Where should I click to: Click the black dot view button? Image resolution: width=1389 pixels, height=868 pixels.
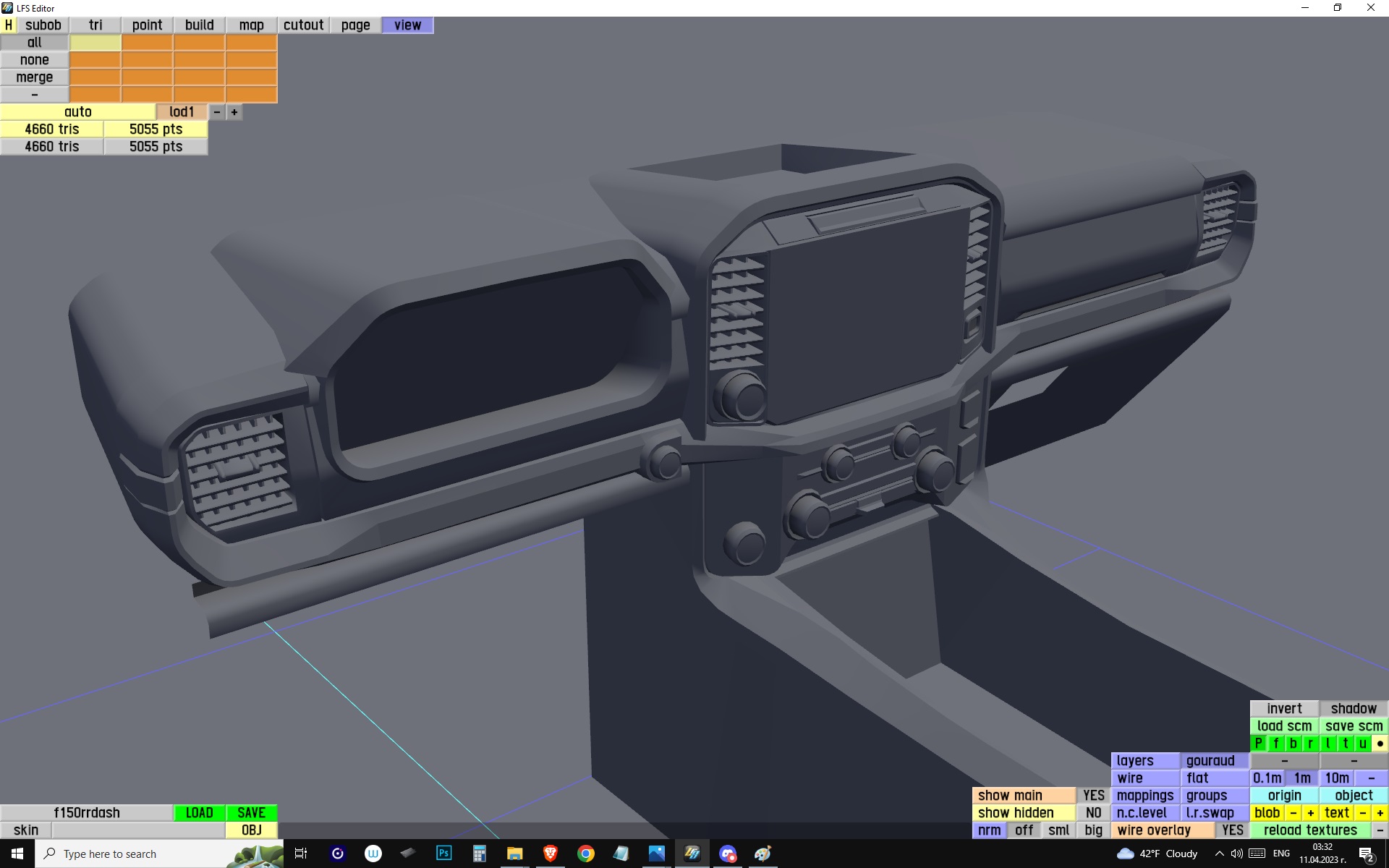pos(1380,744)
